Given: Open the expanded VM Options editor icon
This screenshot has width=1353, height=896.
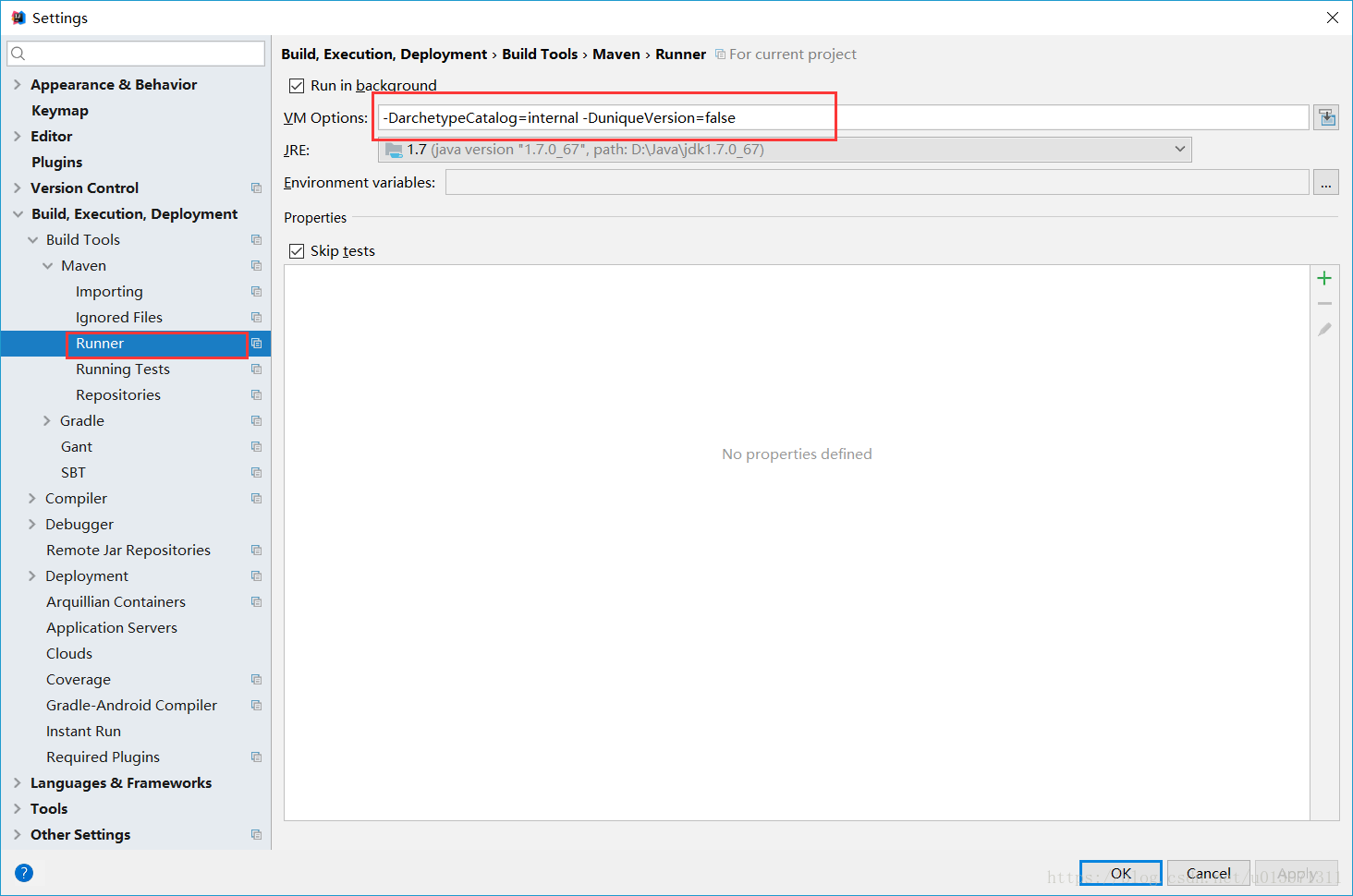Looking at the screenshot, I should coord(1326,117).
